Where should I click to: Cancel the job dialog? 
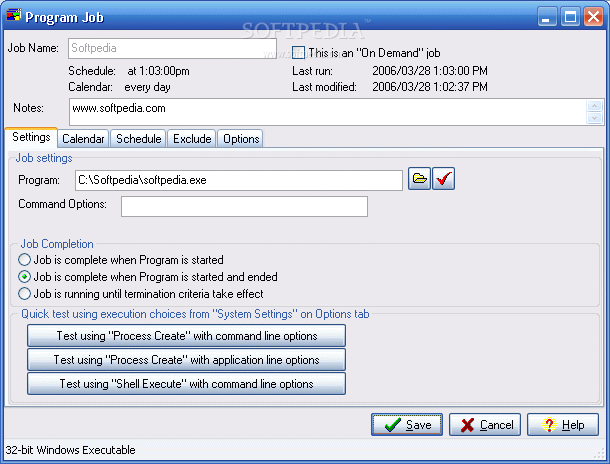coord(485,425)
